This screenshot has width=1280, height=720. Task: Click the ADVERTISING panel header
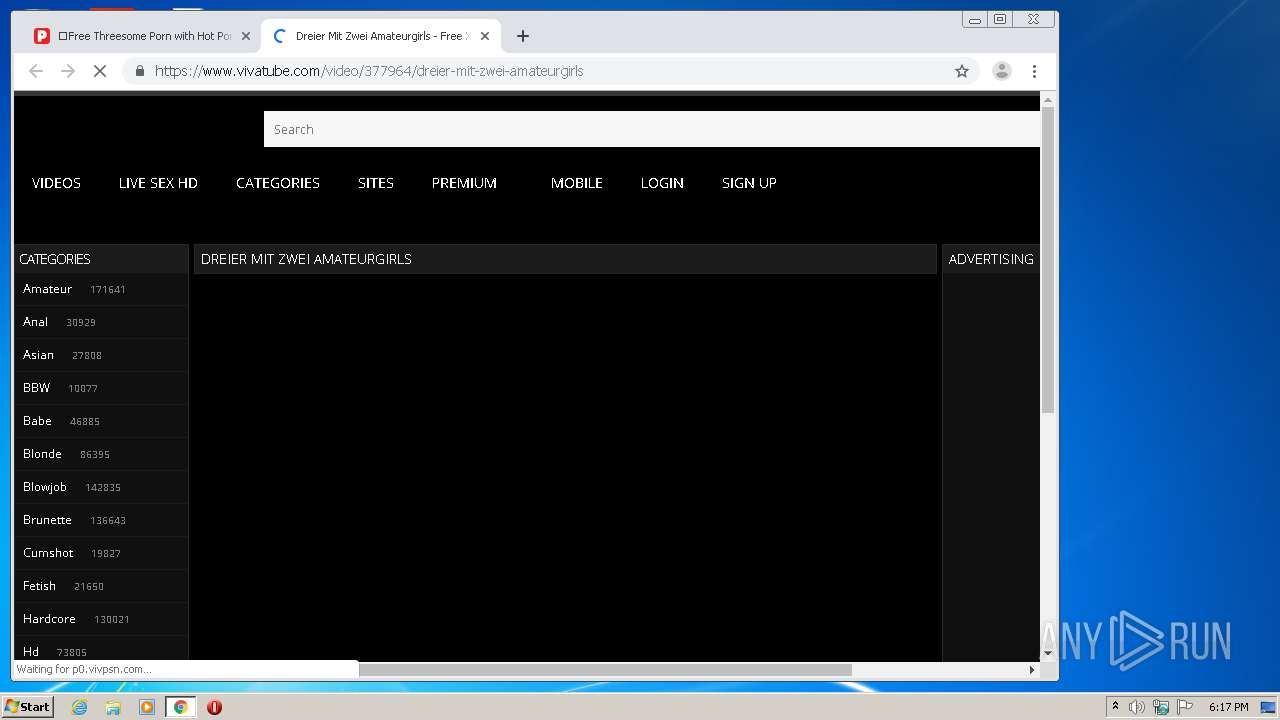tap(991, 259)
